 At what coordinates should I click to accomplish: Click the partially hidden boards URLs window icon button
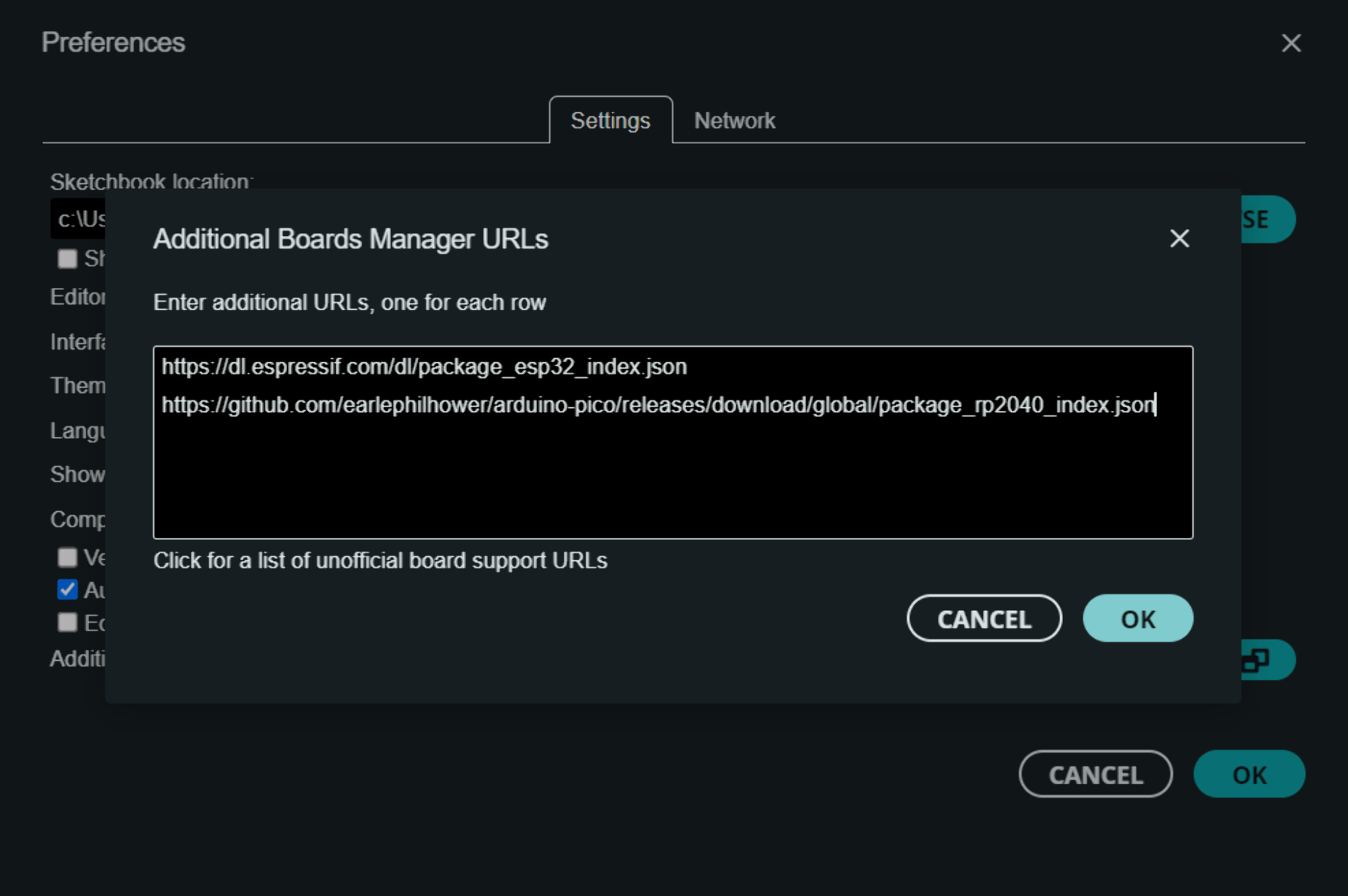click(1264, 660)
